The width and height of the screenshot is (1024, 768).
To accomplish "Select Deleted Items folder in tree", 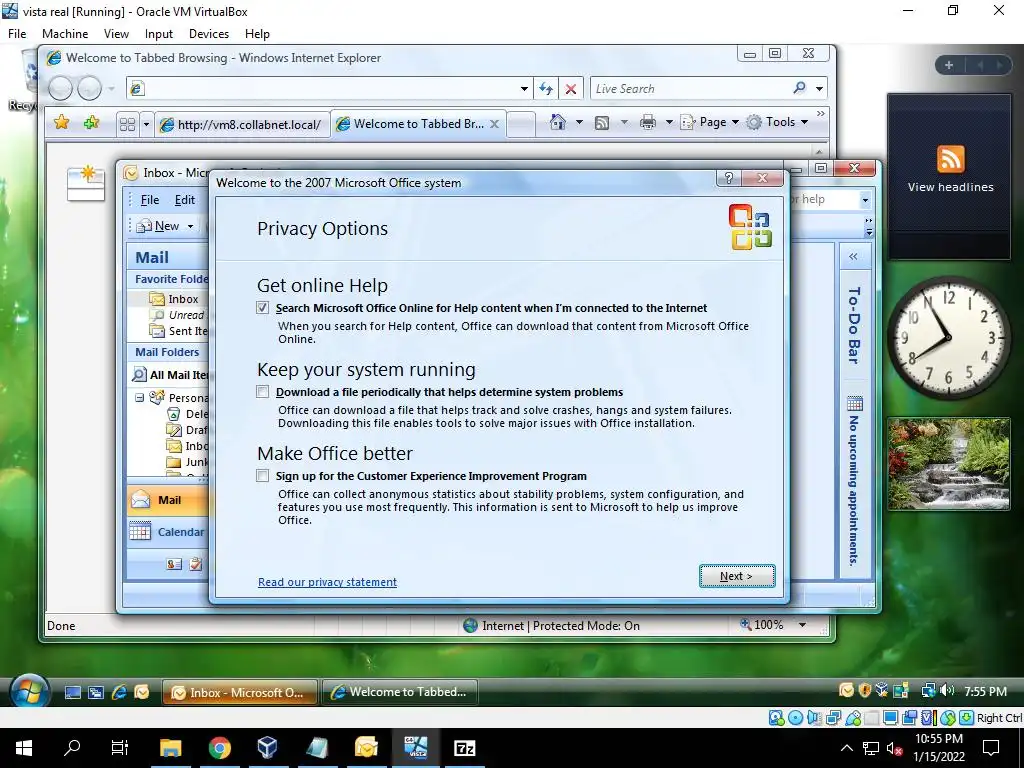I will click(188, 413).
